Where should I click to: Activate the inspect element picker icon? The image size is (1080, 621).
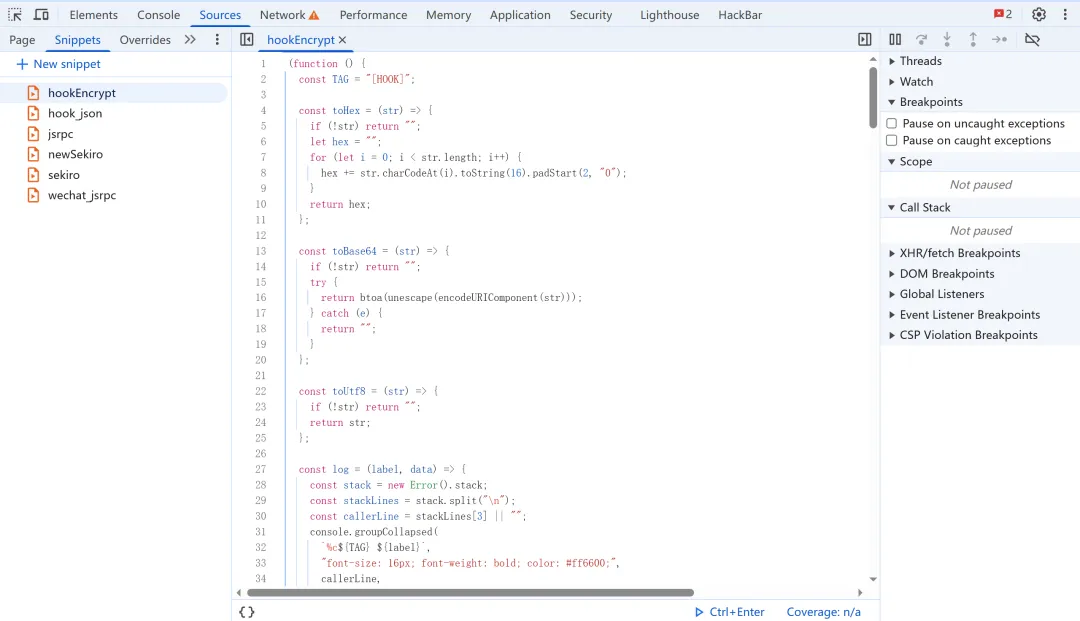pos(14,14)
